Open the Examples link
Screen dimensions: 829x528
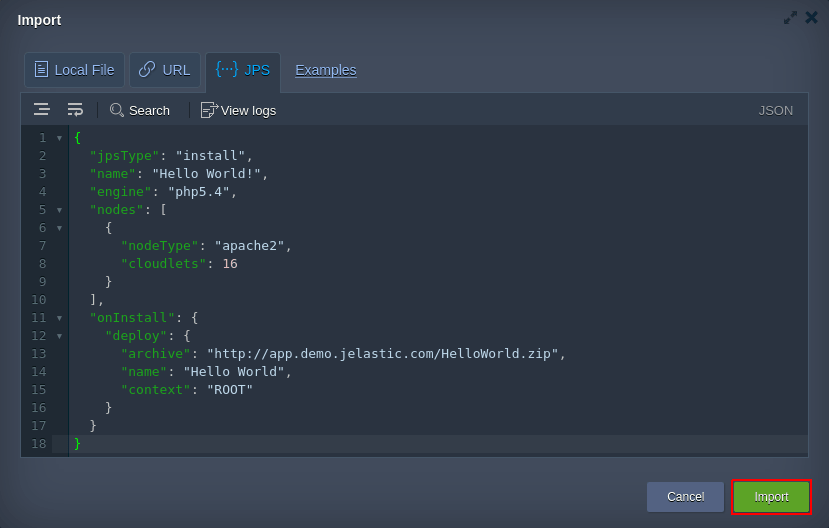[325, 70]
